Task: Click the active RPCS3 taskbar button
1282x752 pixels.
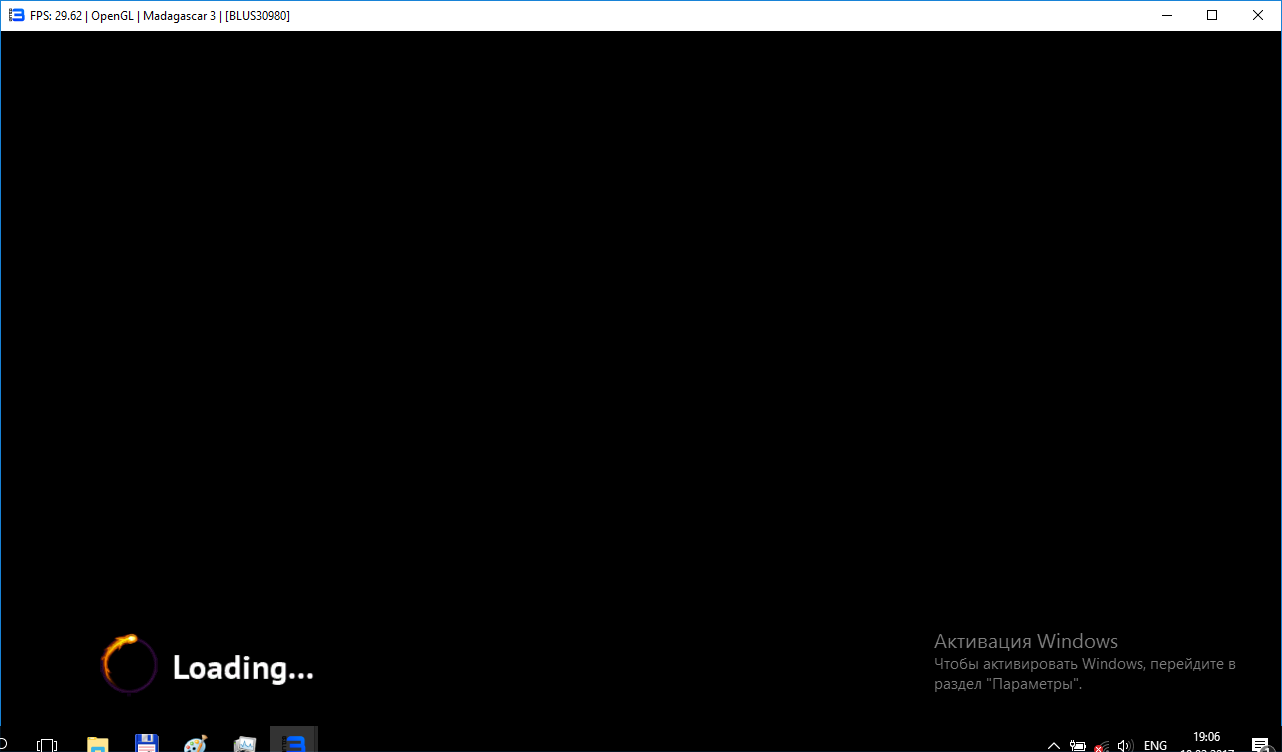Action: point(294,742)
